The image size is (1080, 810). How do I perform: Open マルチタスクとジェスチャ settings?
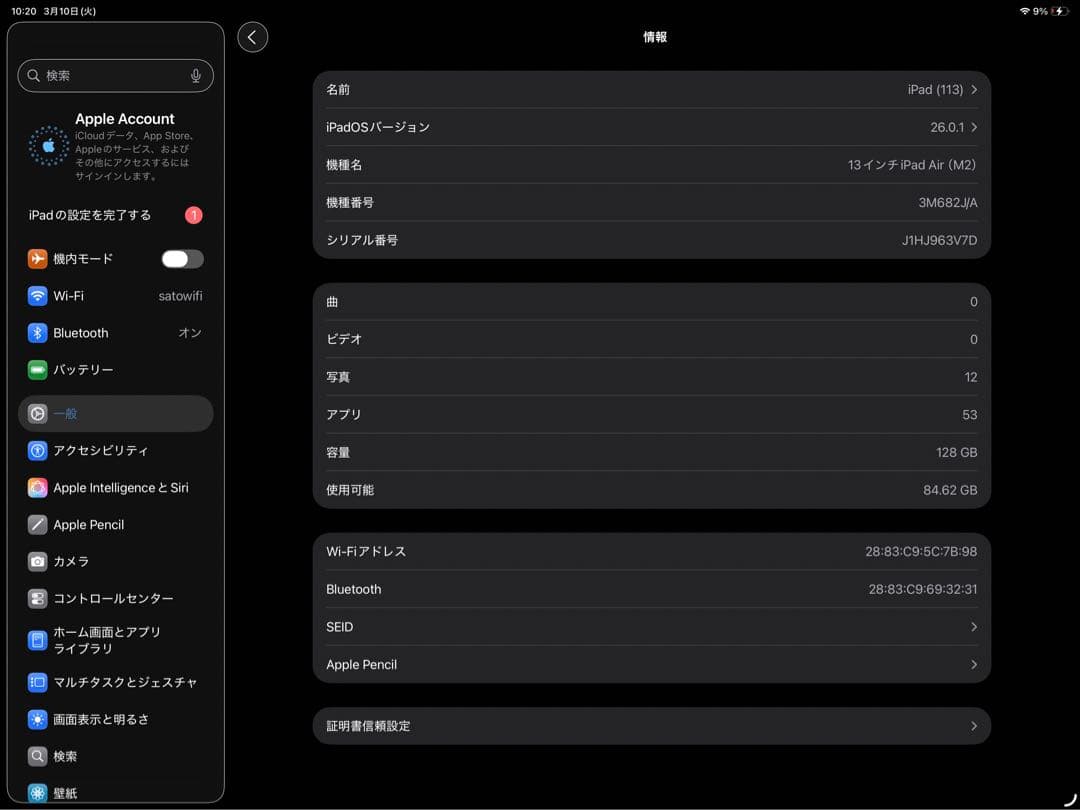coord(116,683)
